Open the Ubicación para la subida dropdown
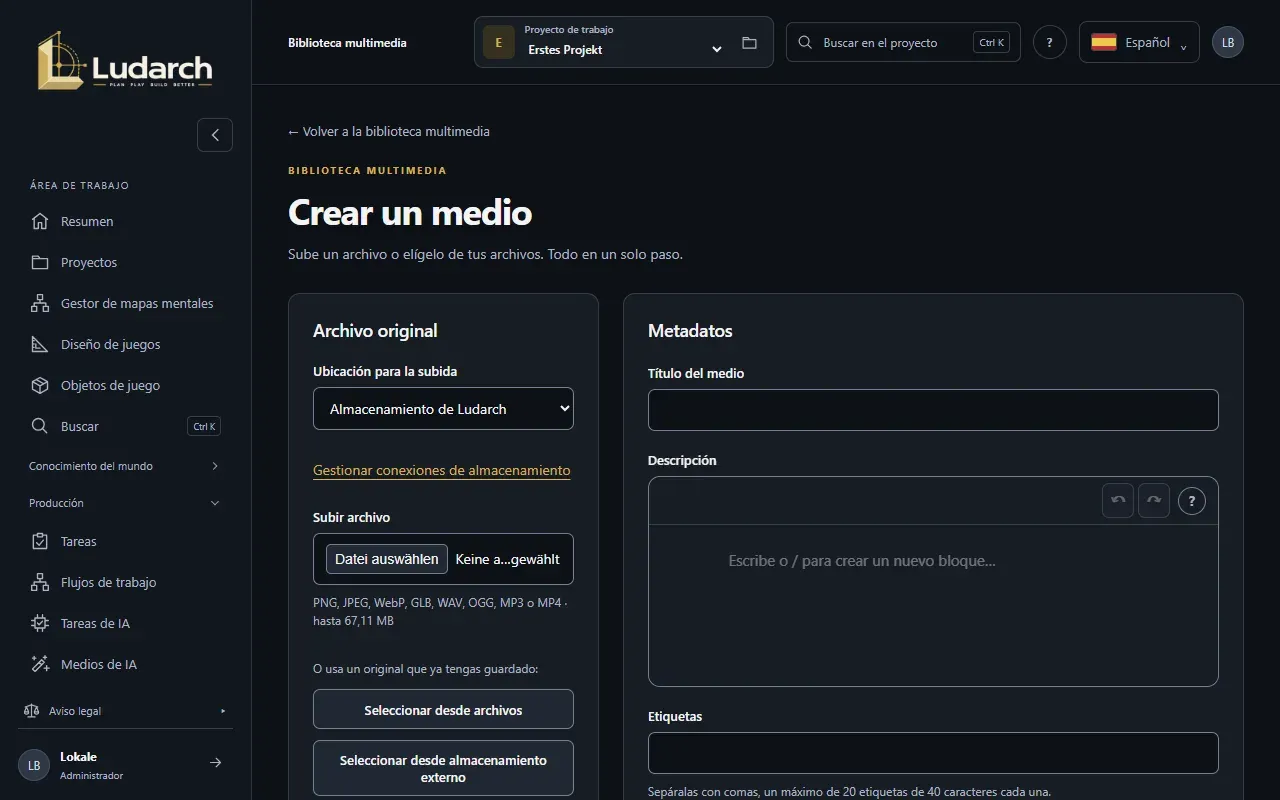Screen dimensions: 1280x800 coord(443,408)
